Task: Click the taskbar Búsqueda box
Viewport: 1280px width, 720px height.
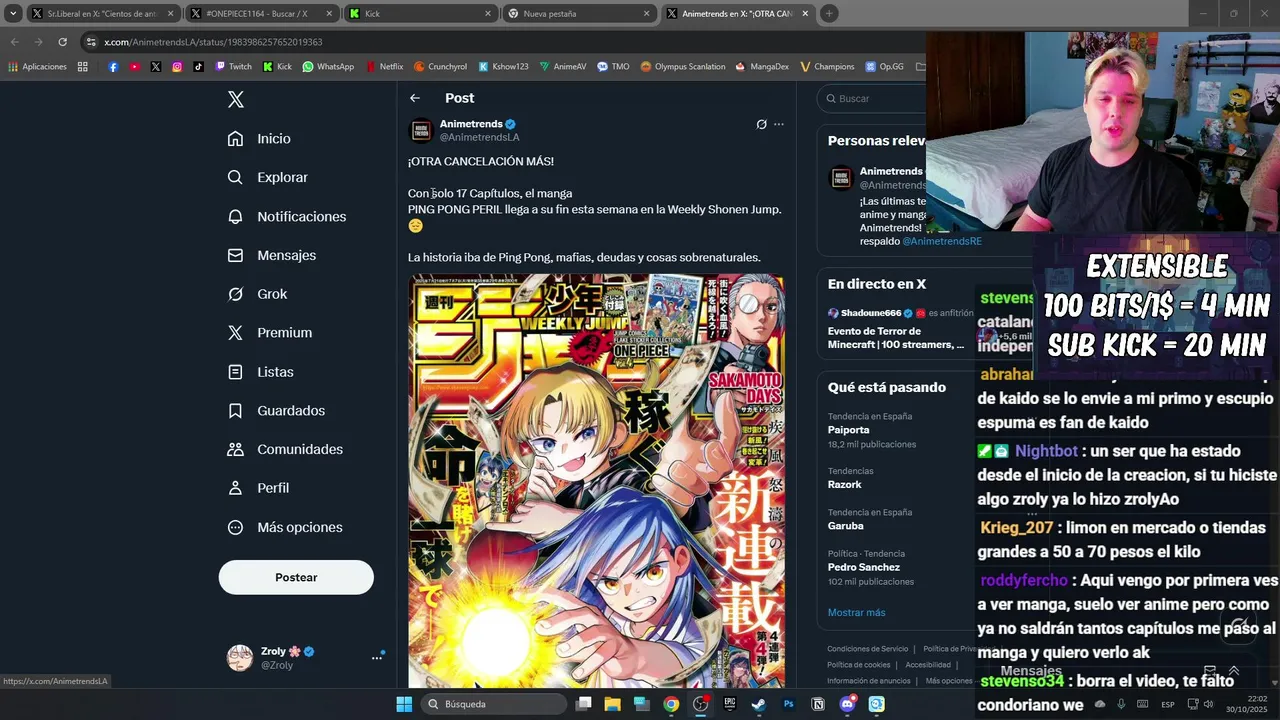Action: pos(494,704)
